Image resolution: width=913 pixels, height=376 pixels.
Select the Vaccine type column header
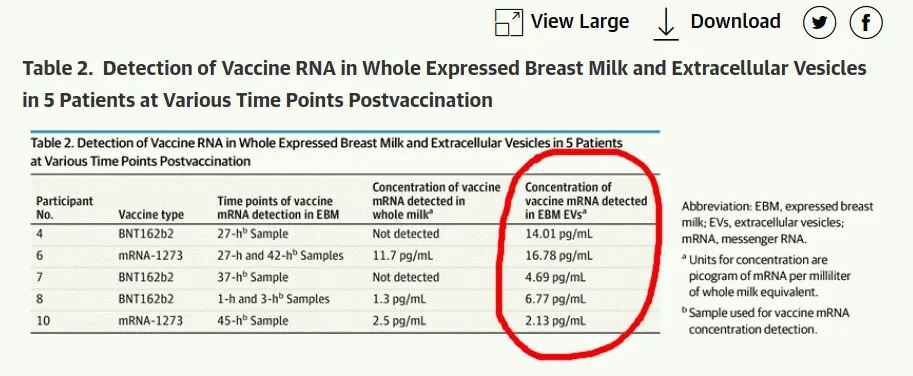click(151, 214)
